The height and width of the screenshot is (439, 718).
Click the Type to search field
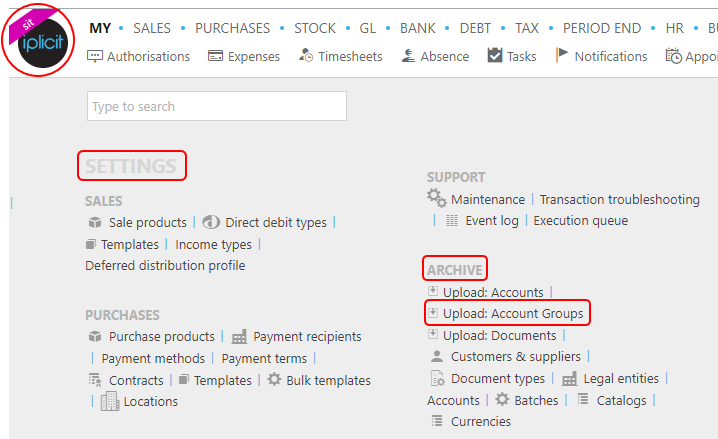coord(217,106)
